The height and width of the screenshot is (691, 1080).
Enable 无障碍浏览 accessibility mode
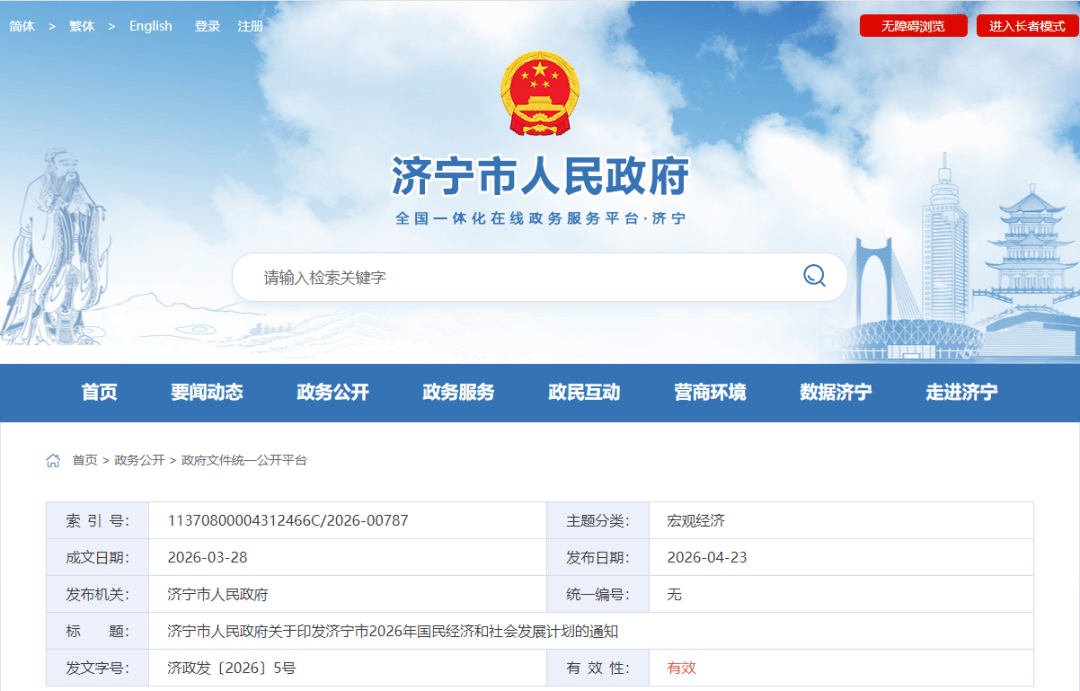913,26
